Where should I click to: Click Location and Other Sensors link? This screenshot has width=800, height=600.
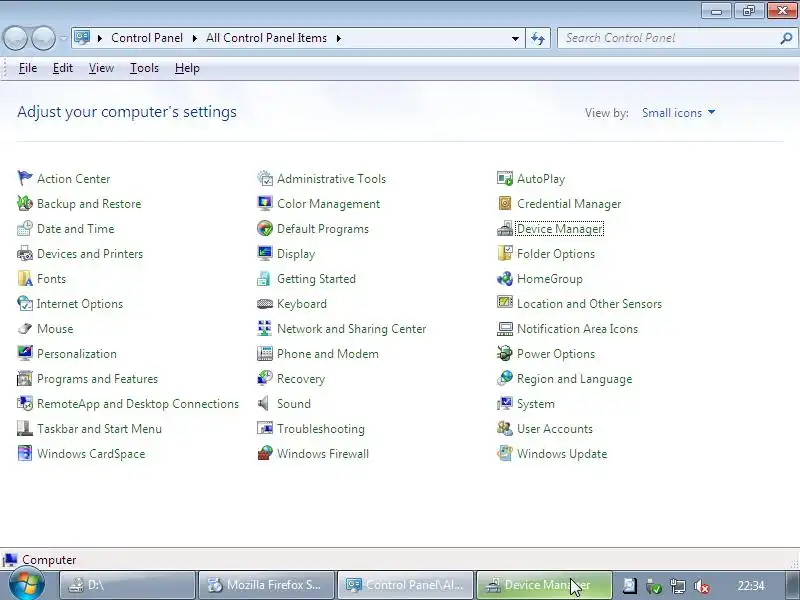click(x=589, y=304)
